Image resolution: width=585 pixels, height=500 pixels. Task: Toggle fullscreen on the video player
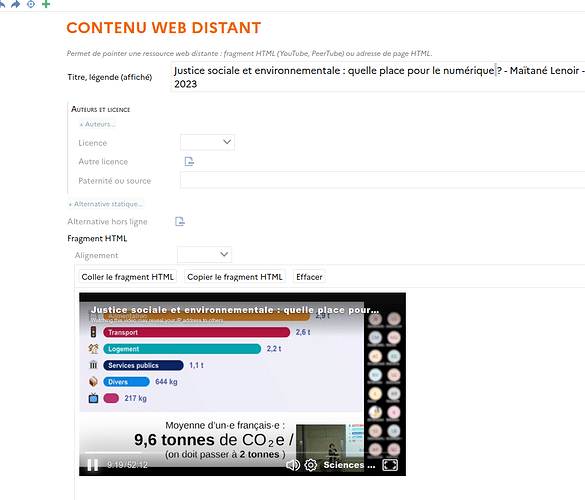pos(390,465)
